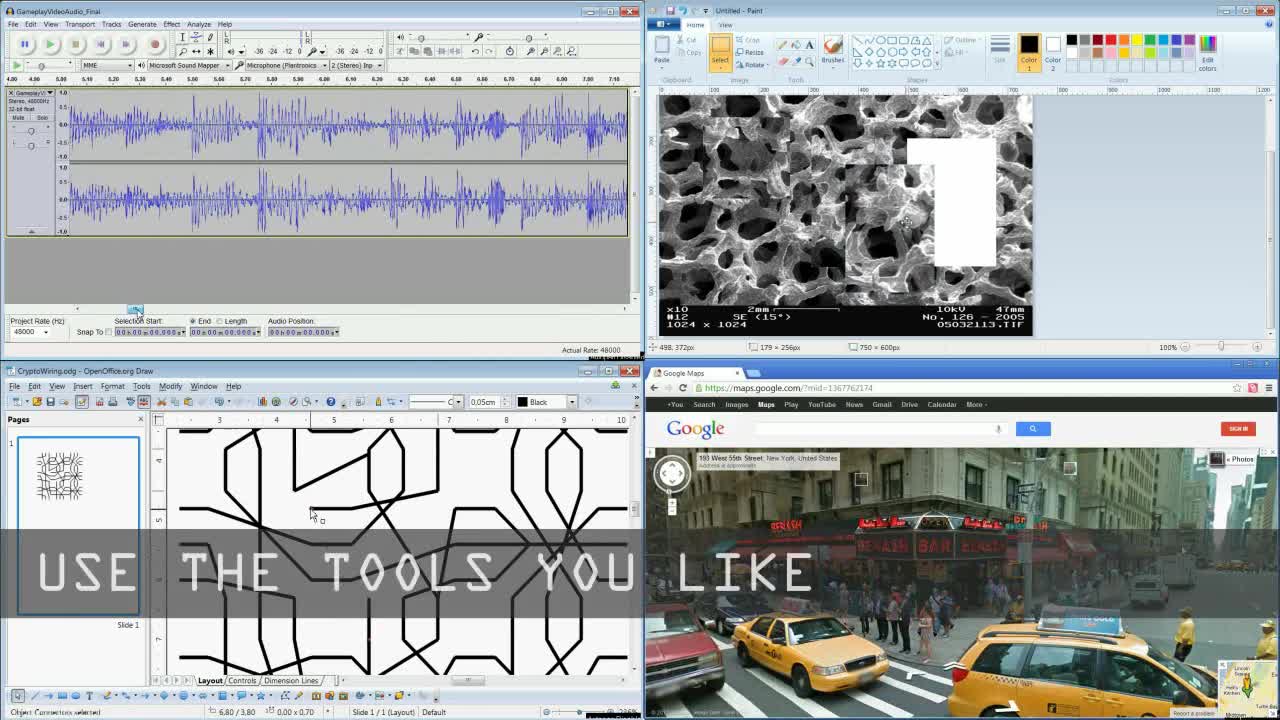Image resolution: width=1280 pixels, height=720 pixels.
Task: Select the Length radio button
Action: (222, 321)
